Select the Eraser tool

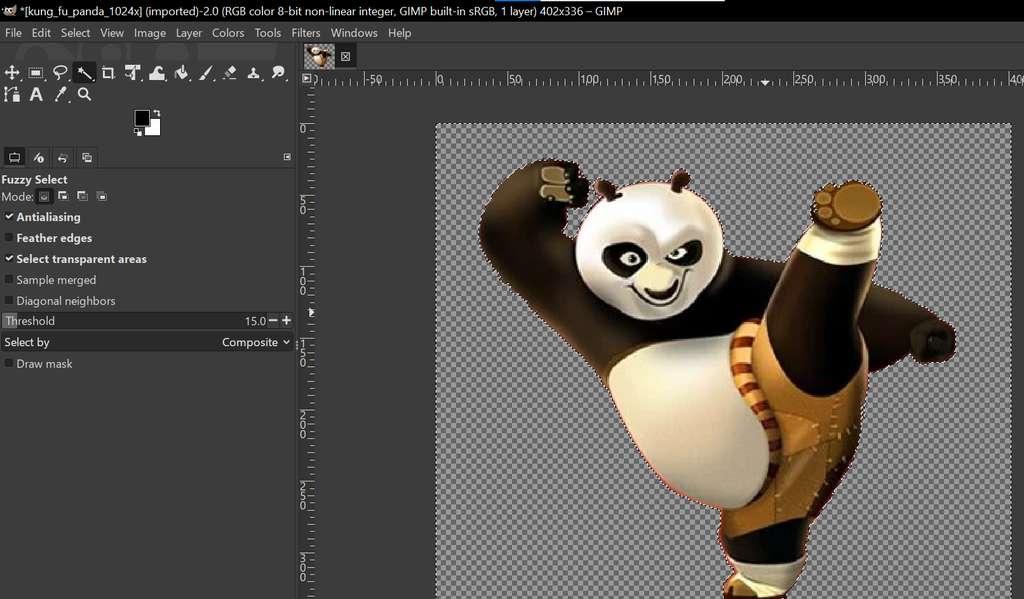[x=230, y=73]
